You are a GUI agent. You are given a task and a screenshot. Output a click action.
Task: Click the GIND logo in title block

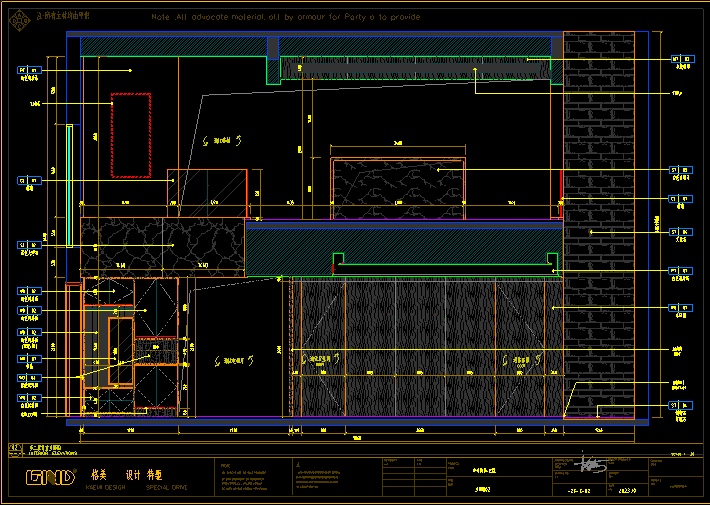[x=49, y=477]
